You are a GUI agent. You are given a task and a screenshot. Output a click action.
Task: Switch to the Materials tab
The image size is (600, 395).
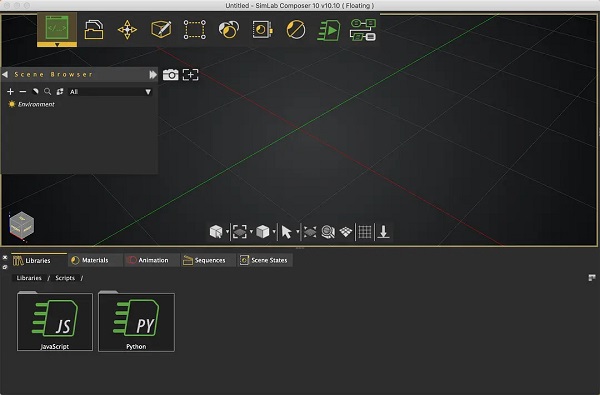(96, 260)
